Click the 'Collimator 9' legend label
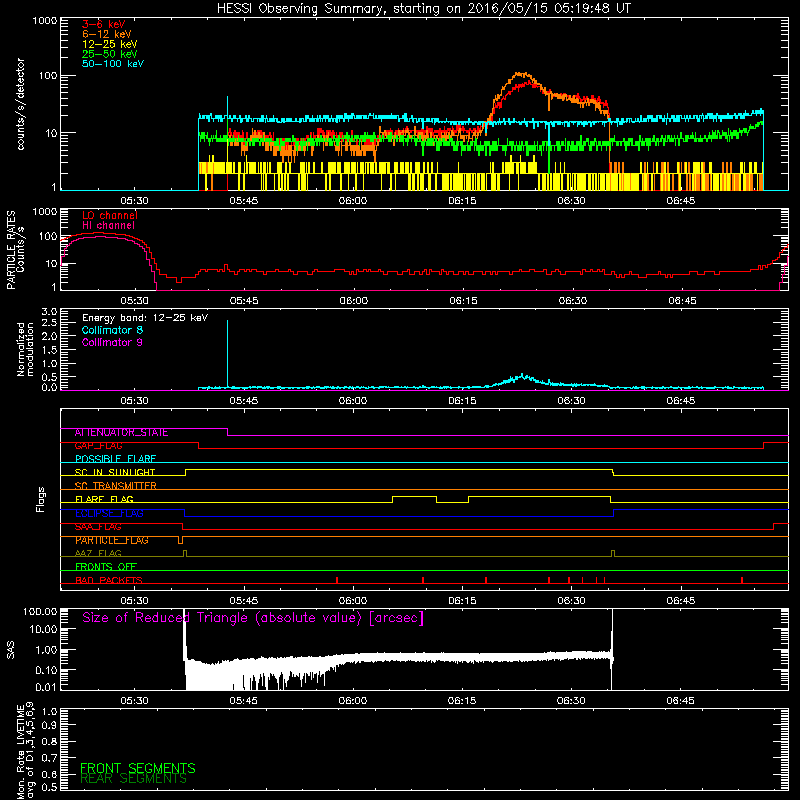 coord(112,342)
